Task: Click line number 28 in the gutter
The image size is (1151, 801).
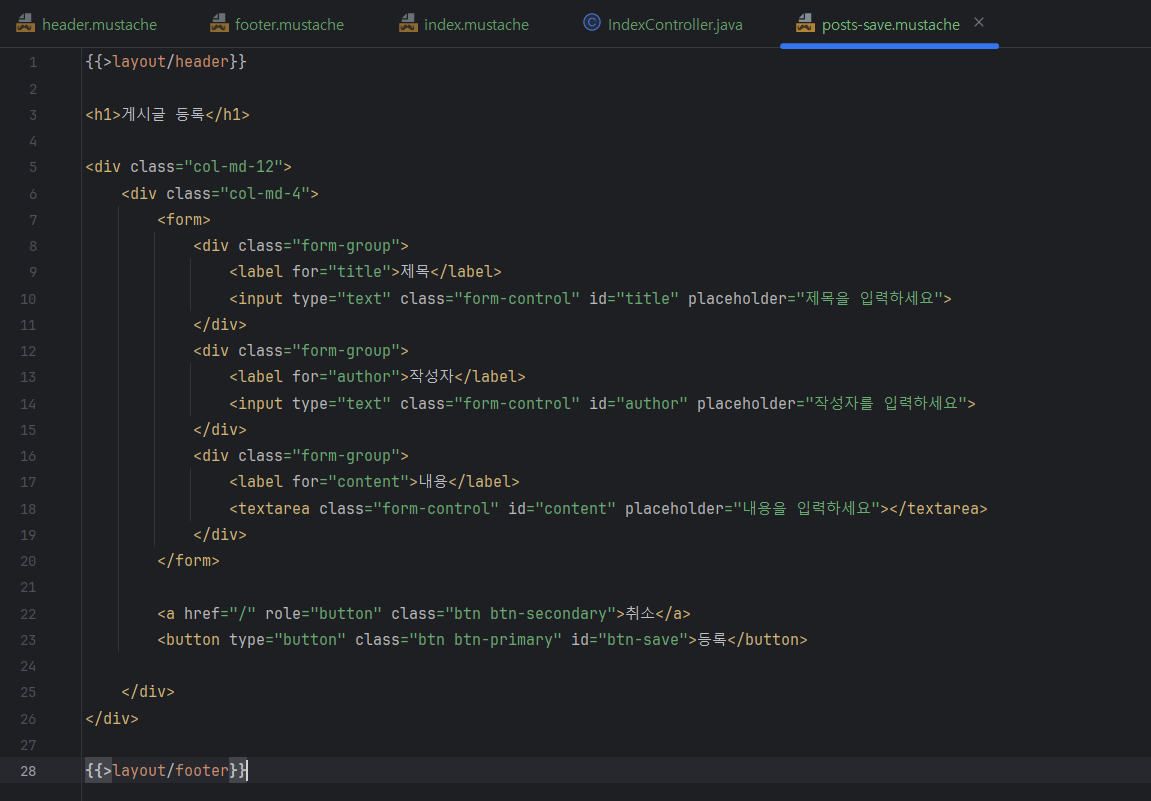Action: tap(28, 771)
